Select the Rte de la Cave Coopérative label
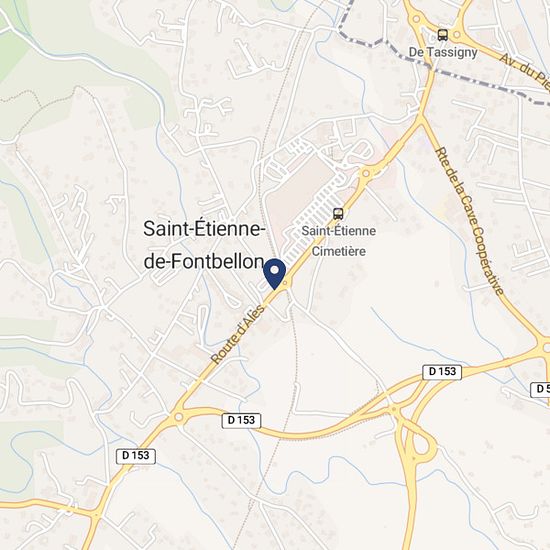The image size is (550, 550). point(470,221)
